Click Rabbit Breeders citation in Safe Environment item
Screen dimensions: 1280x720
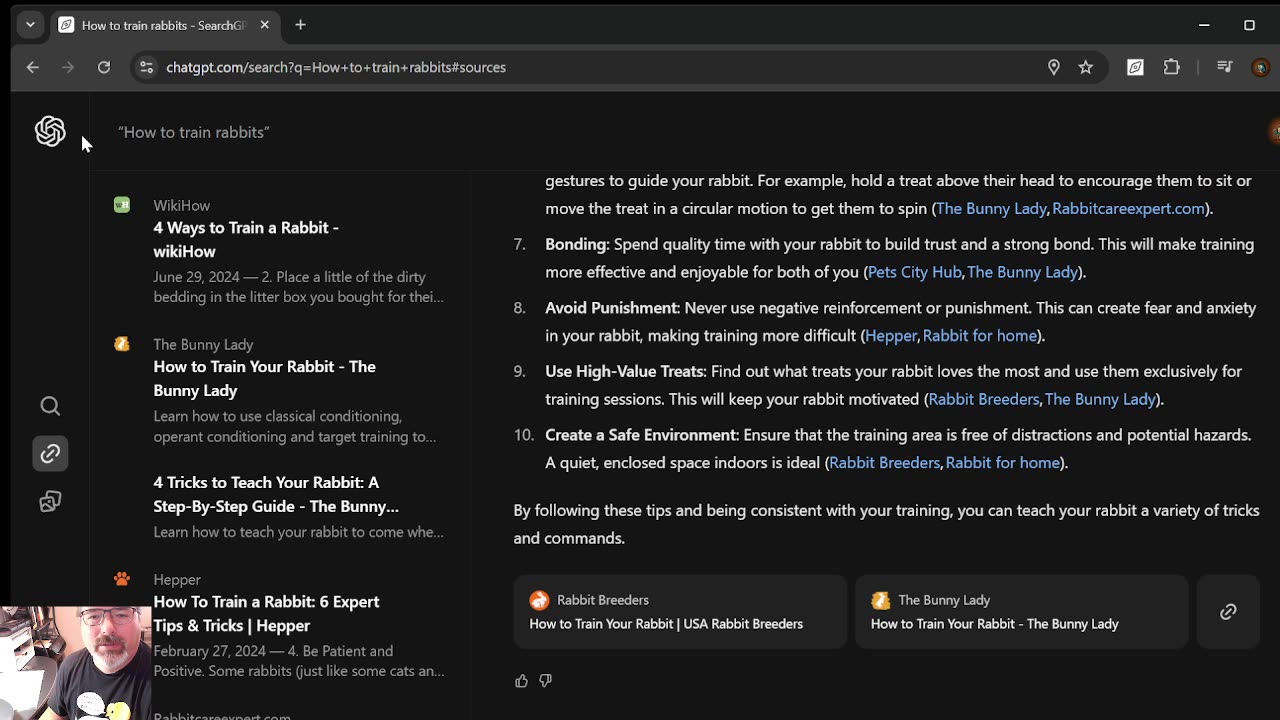click(885, 463)
